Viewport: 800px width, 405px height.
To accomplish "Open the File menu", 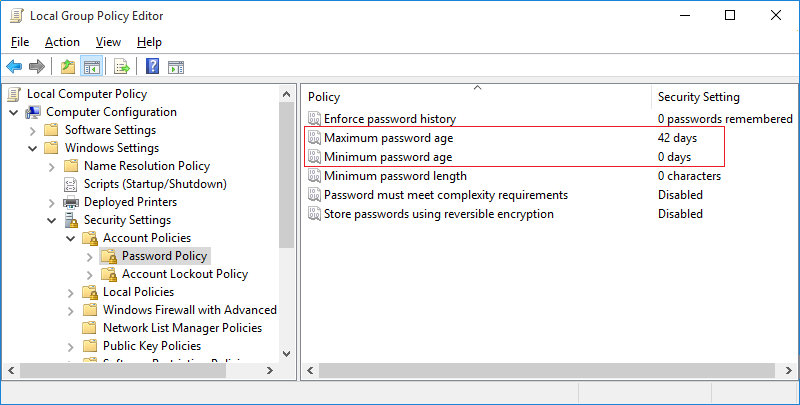I will coord(20,42).
